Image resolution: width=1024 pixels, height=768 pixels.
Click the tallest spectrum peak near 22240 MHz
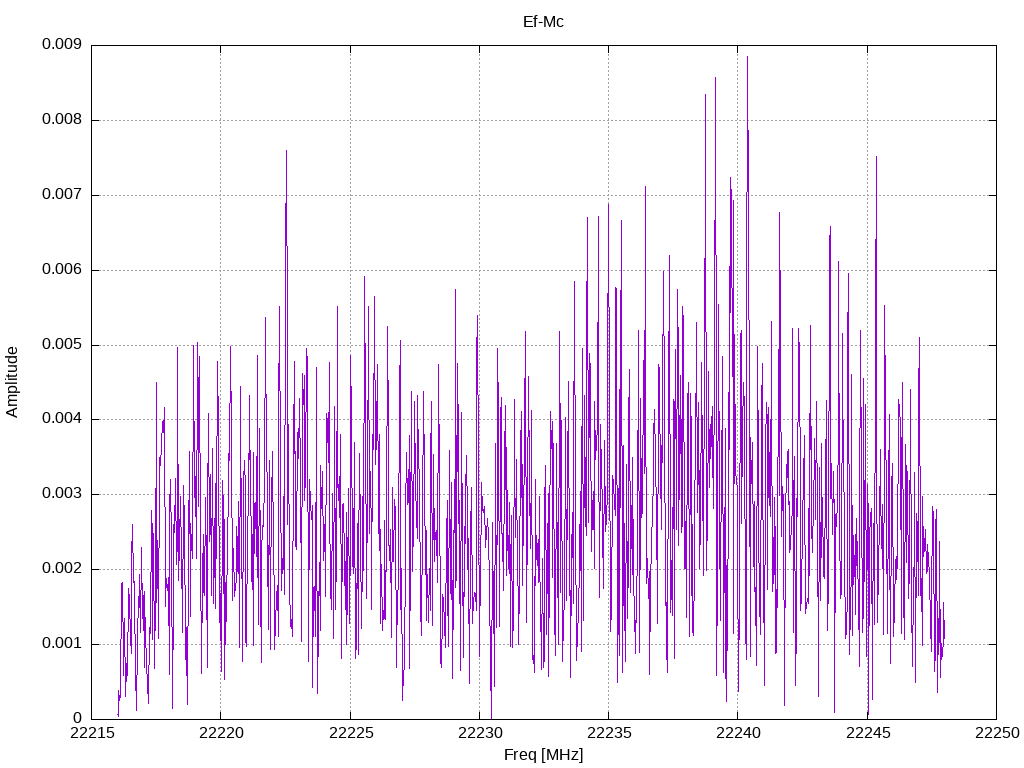747,57
